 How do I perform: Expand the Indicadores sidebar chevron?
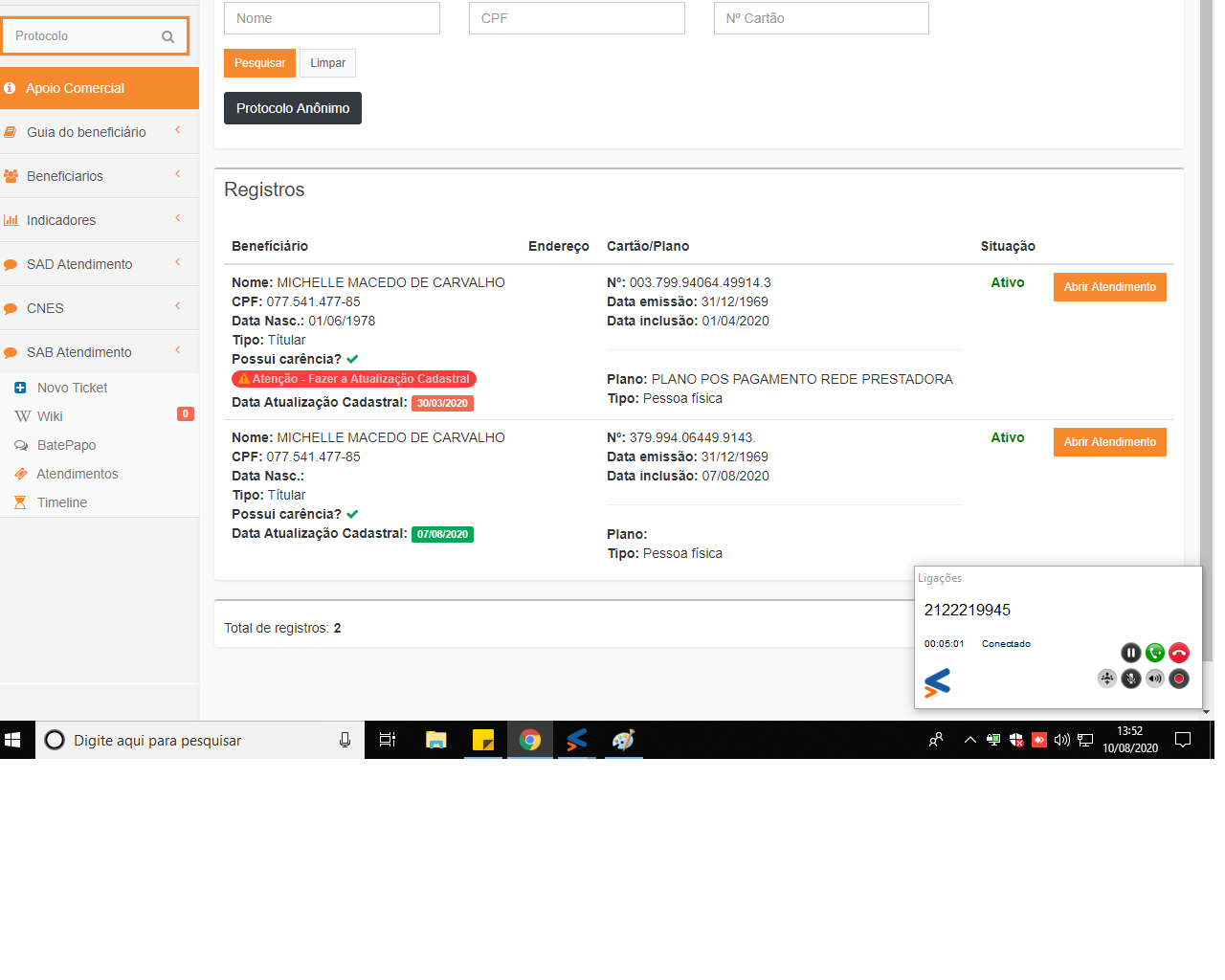tap(178, 218)
